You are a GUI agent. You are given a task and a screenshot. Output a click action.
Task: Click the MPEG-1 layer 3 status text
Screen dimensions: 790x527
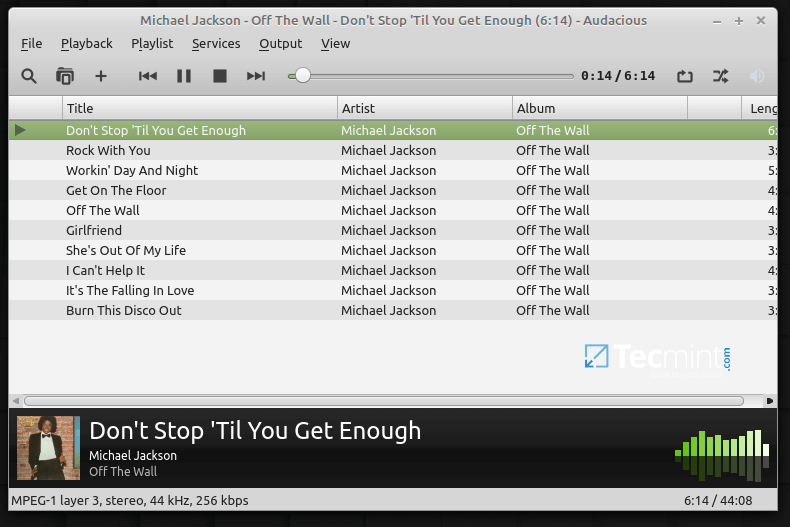pos(130,501)
